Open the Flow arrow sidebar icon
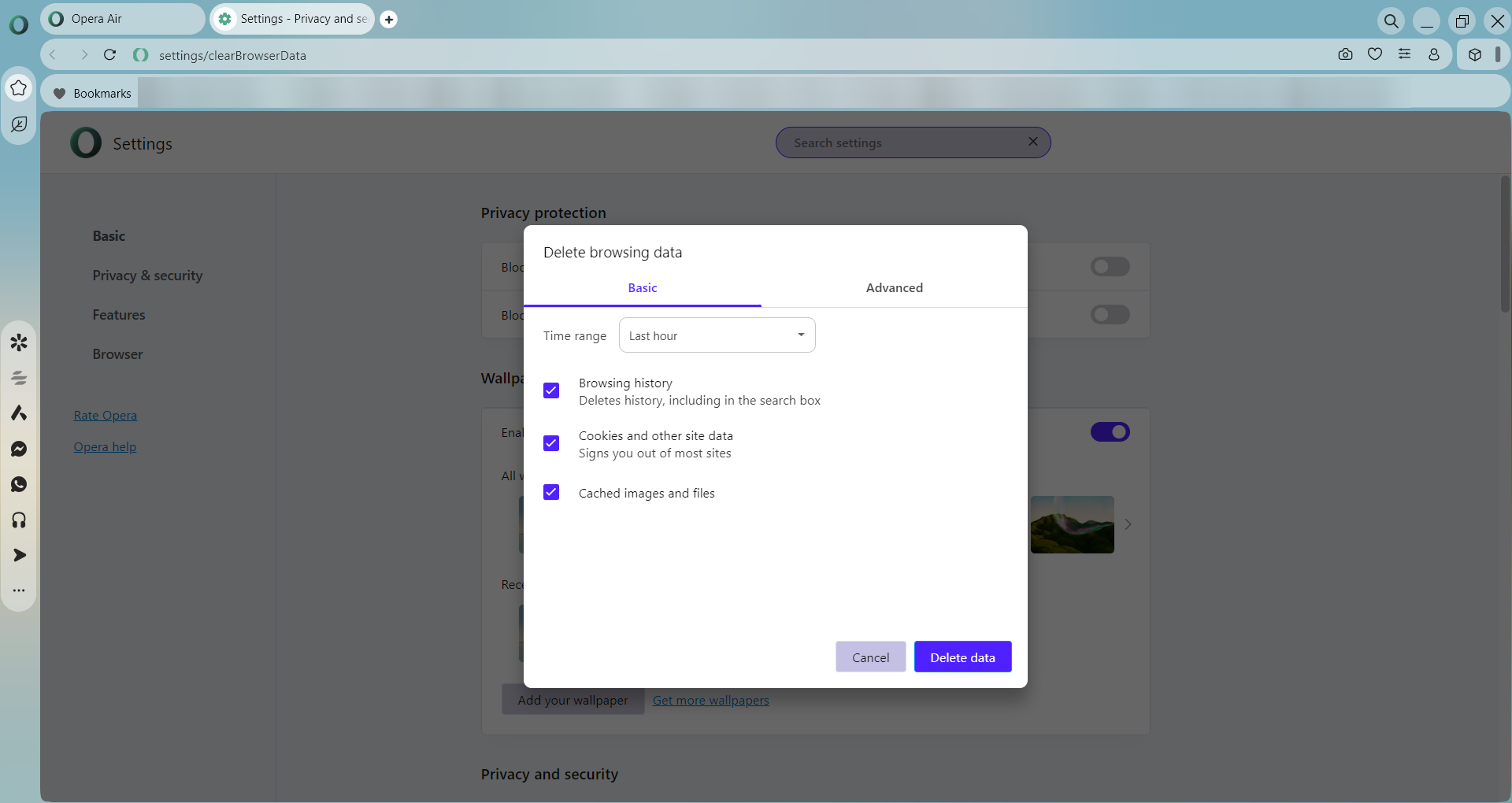The width and height of the screenshot is (1512, 803). 19,555
